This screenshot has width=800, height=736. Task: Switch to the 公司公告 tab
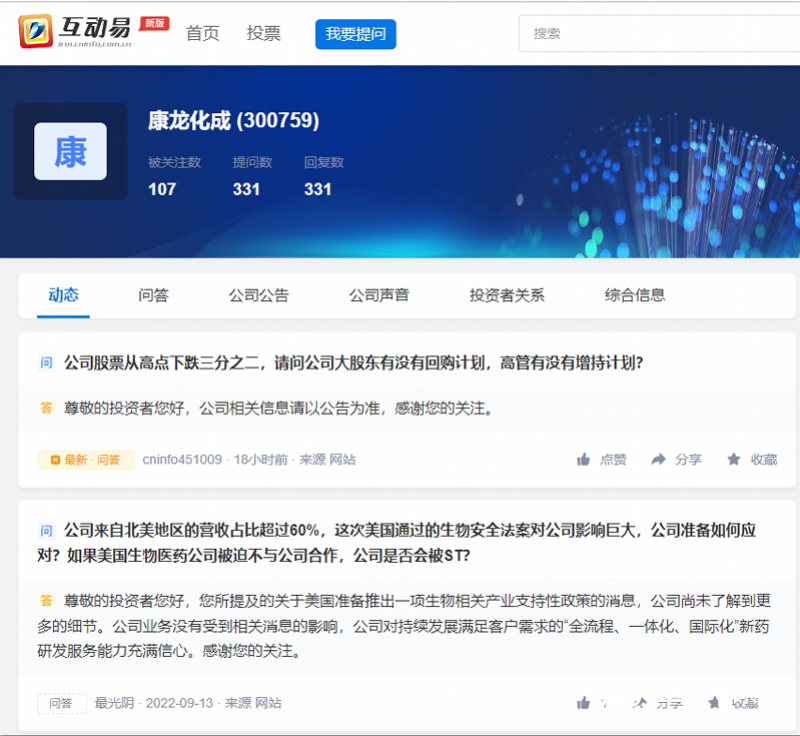[259, 295]
